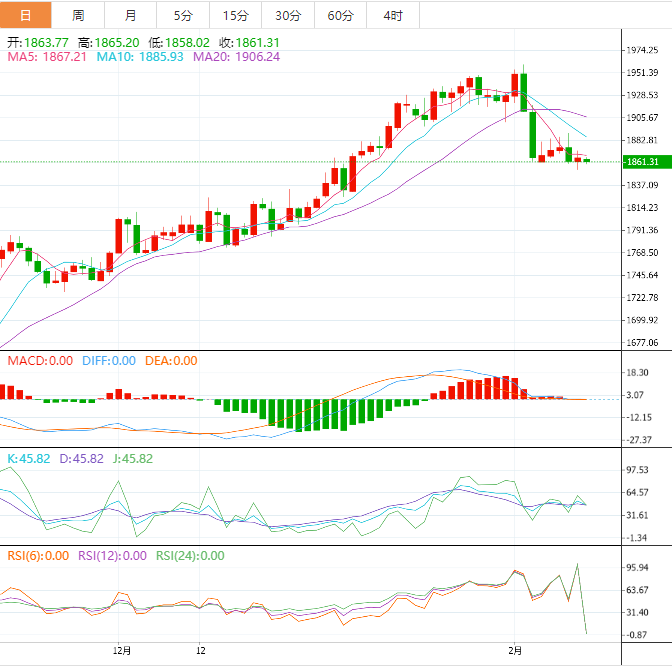Select the RSI(6) indicator label
672x667 pixels.
tap(38, 556)
